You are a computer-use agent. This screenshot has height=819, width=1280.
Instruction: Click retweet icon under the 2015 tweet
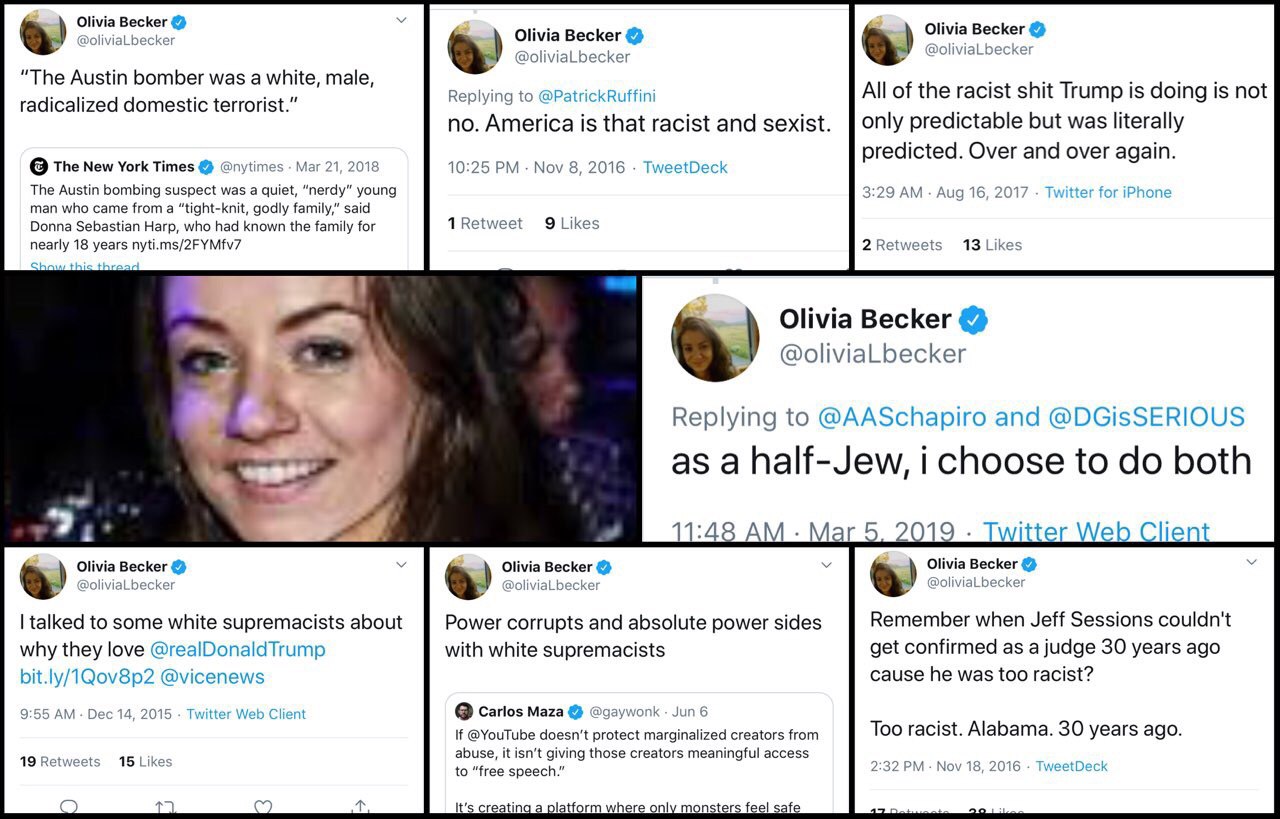click(x=166, y=807)
